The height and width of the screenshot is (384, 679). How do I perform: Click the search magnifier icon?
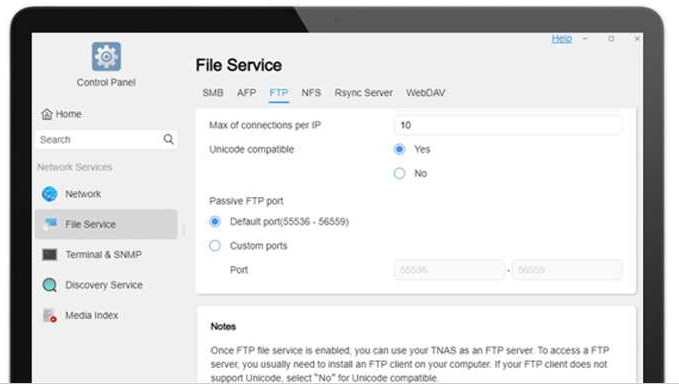click(168, 139)
